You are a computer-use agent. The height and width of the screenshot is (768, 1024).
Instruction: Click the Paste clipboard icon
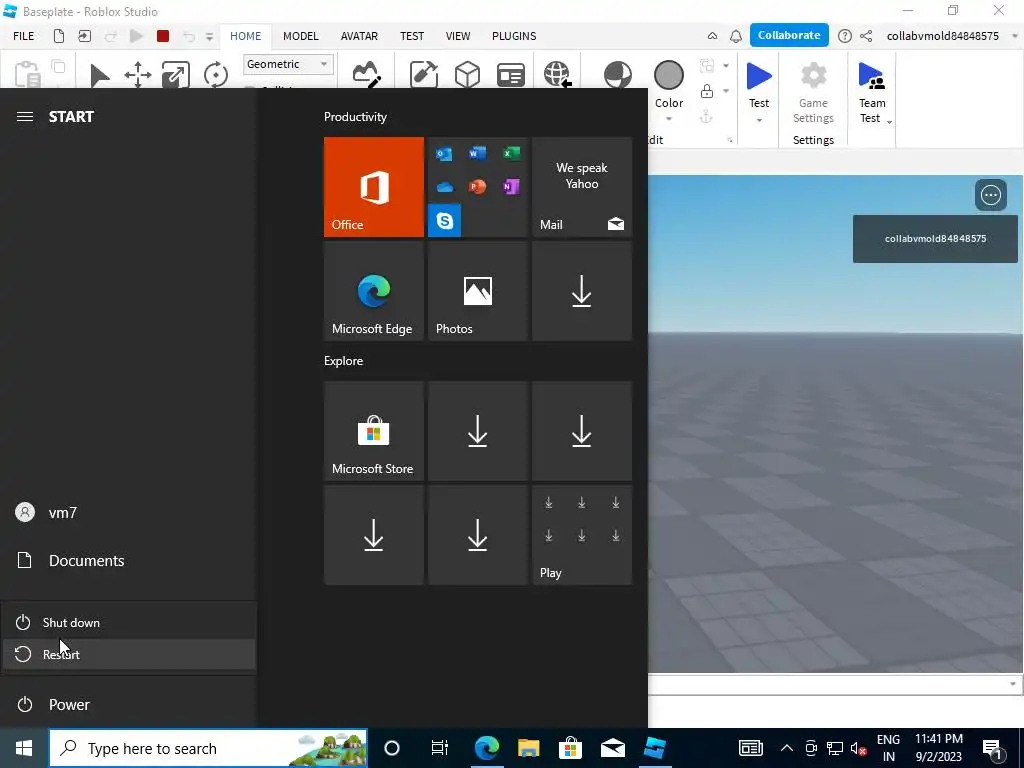click(27, 74)
